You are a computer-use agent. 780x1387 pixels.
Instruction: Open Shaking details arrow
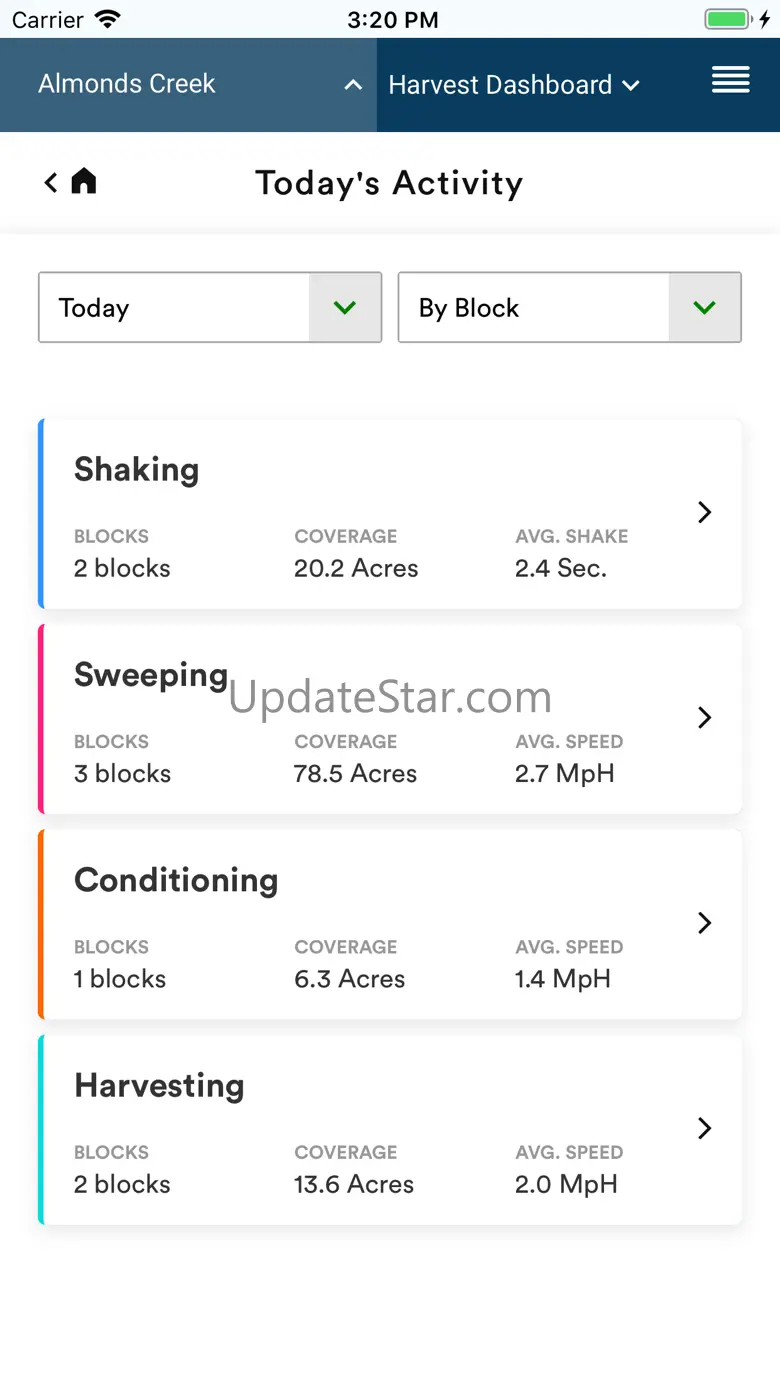704,512
